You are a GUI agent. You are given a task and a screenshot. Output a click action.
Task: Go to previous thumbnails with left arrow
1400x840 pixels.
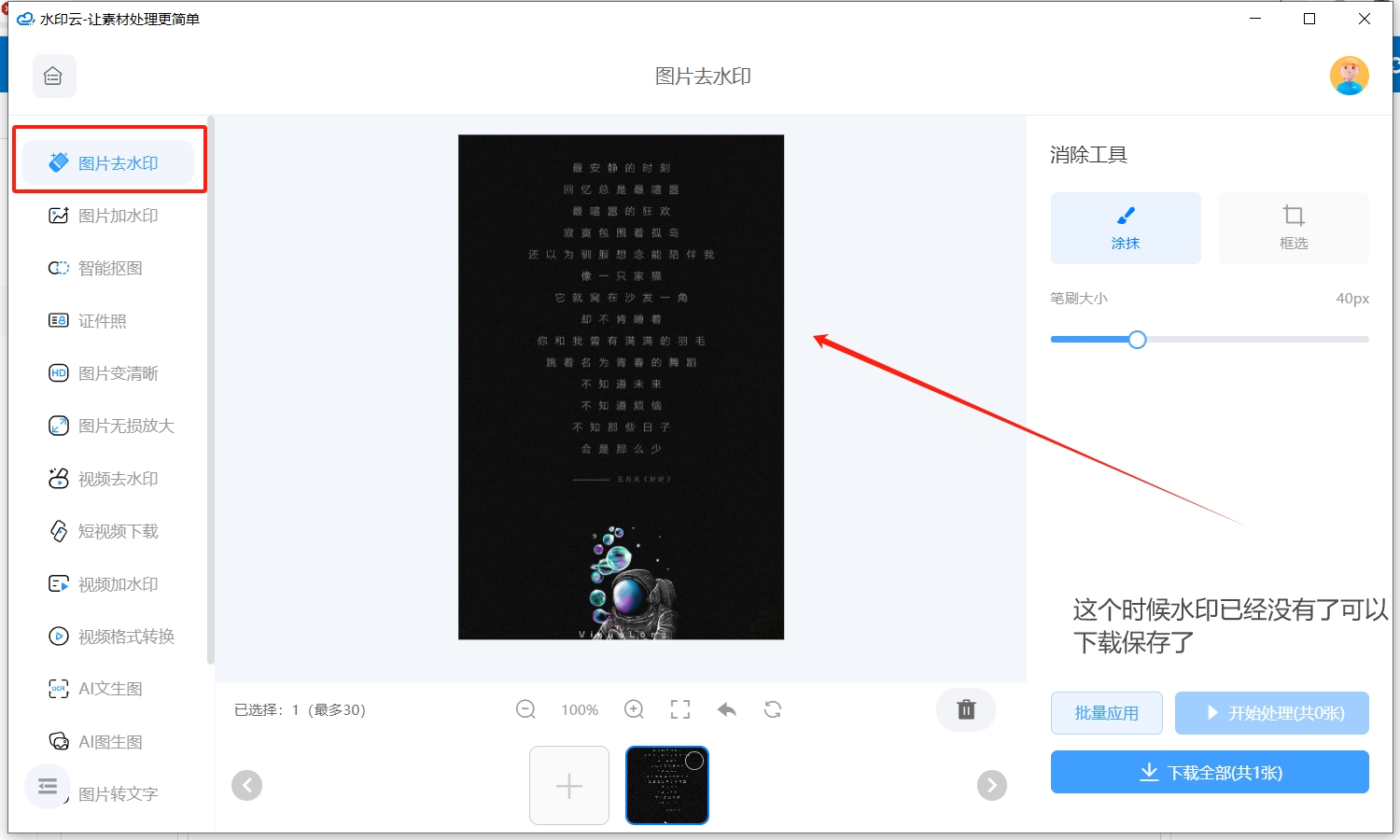246,786
